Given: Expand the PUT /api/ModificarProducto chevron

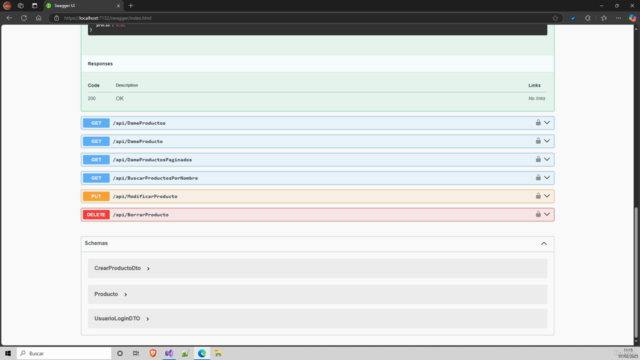Looking at the screenshot, I should point(547,196).
